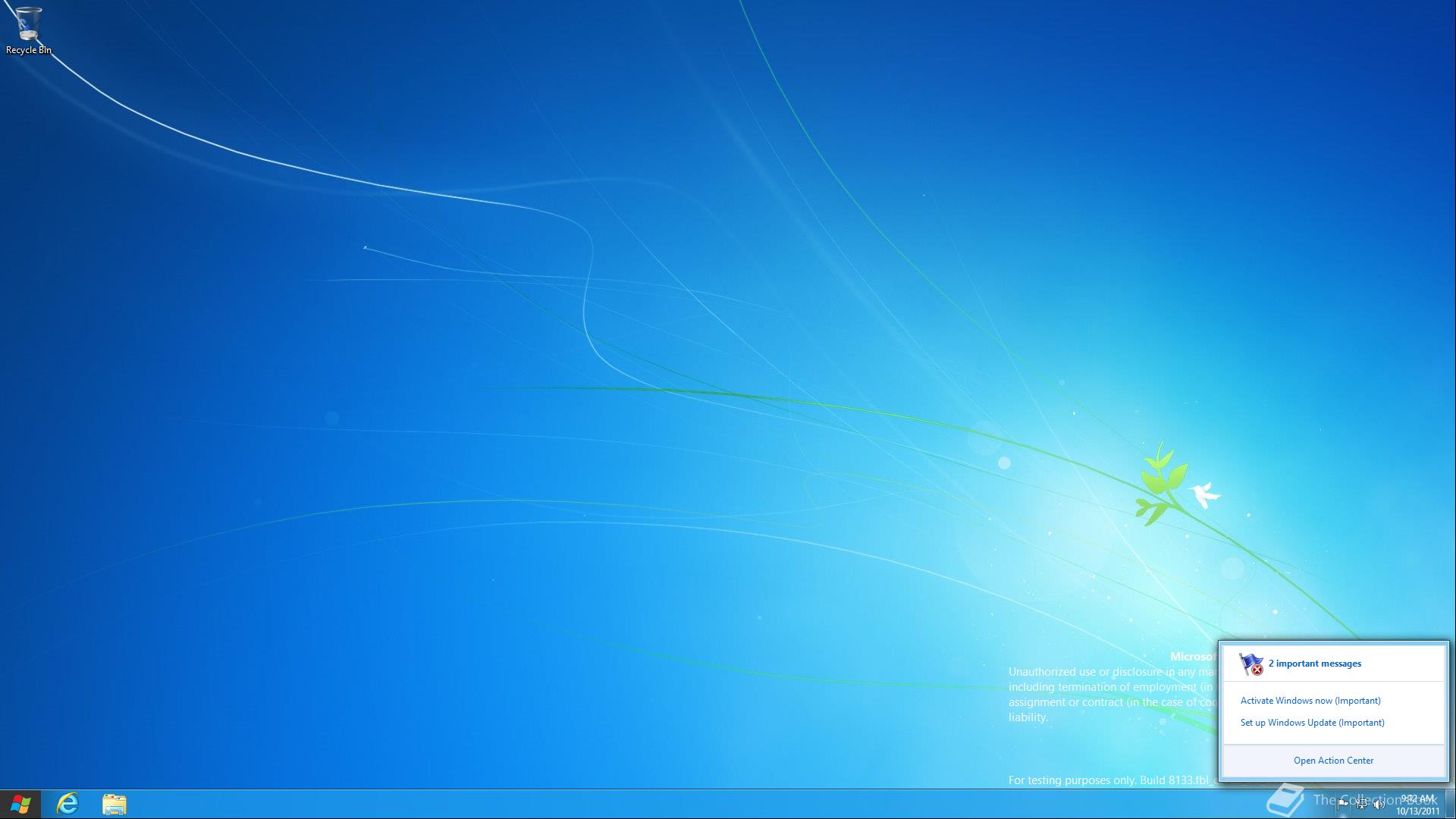This screenshot has width=1456, height=819.
Task: Open the clock showing 10/13/2011
Action: point(1417,805)
